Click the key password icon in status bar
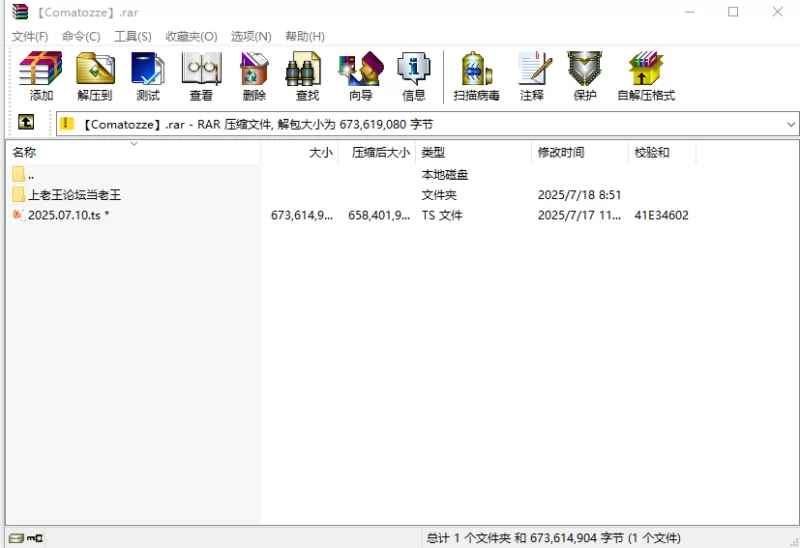The height and width of the screenshot is (548, 800). point(35,538)
